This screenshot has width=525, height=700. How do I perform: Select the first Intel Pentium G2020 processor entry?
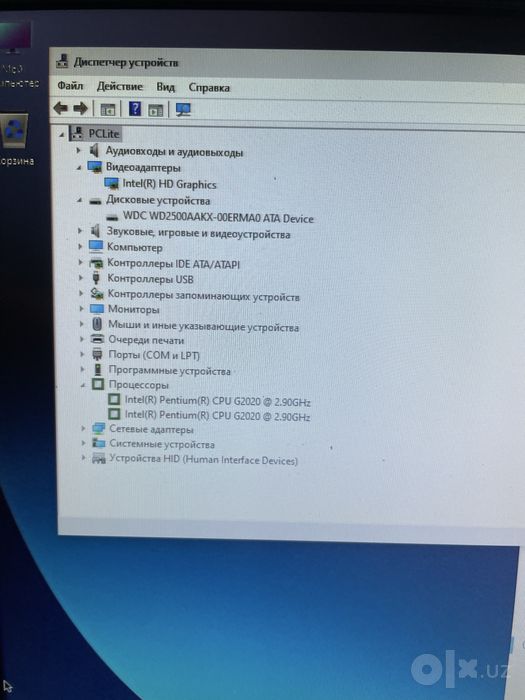pos(217,400)
